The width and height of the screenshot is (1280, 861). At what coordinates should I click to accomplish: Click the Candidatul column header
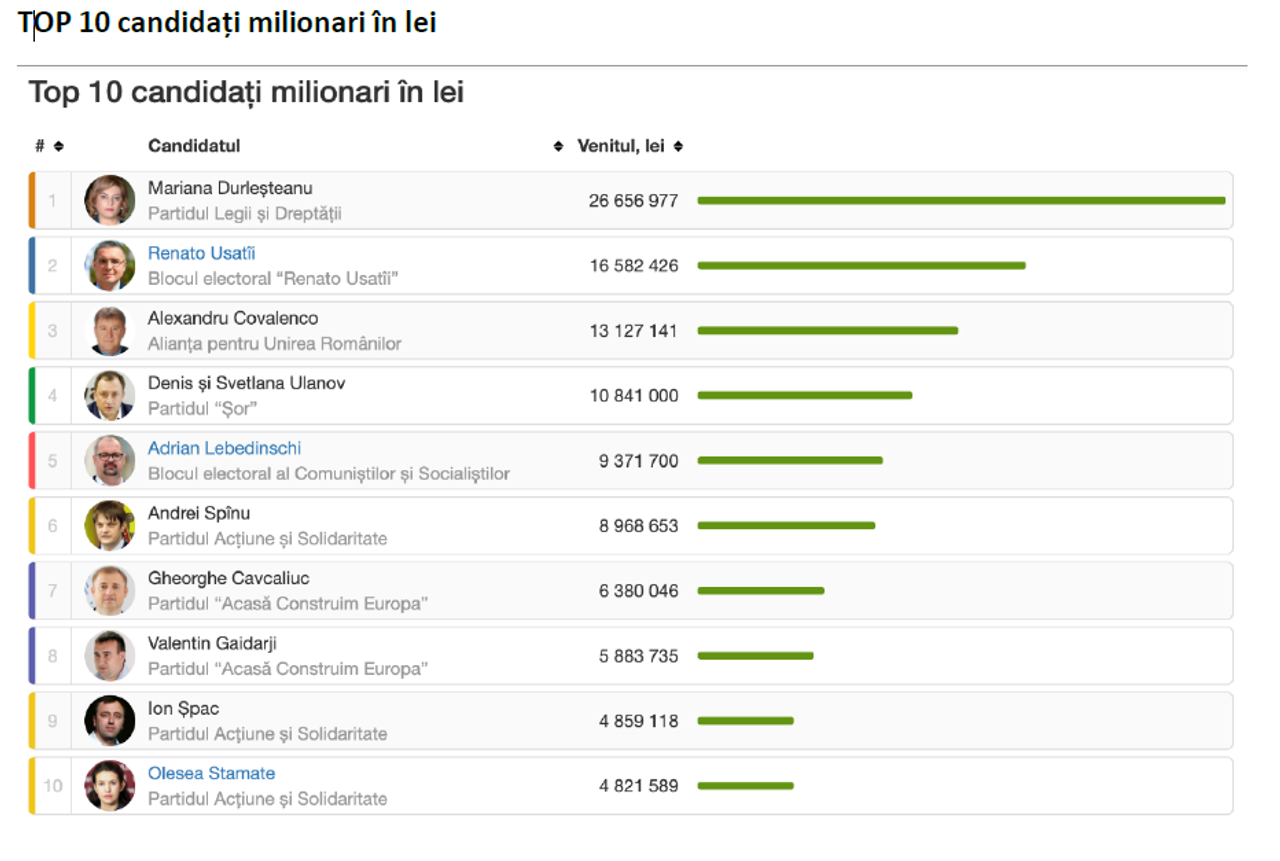click(194, 146)
